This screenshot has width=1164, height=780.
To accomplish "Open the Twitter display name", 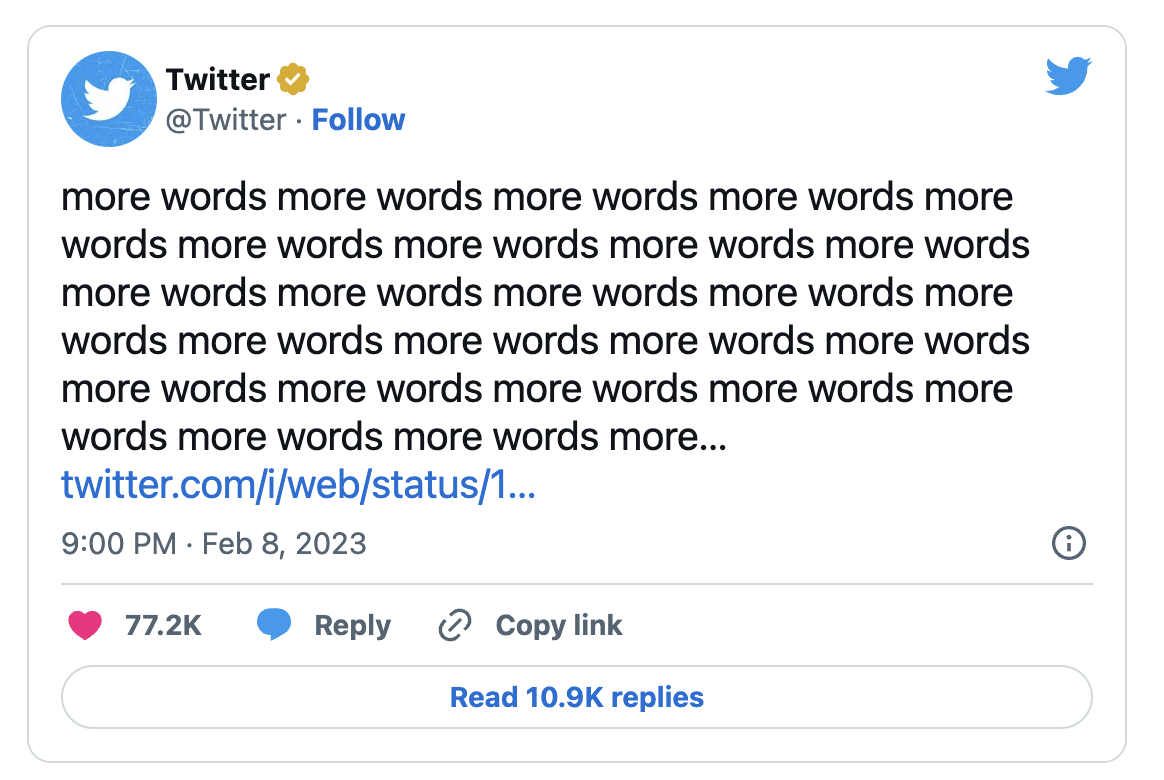I will click(x=218, y=79).
